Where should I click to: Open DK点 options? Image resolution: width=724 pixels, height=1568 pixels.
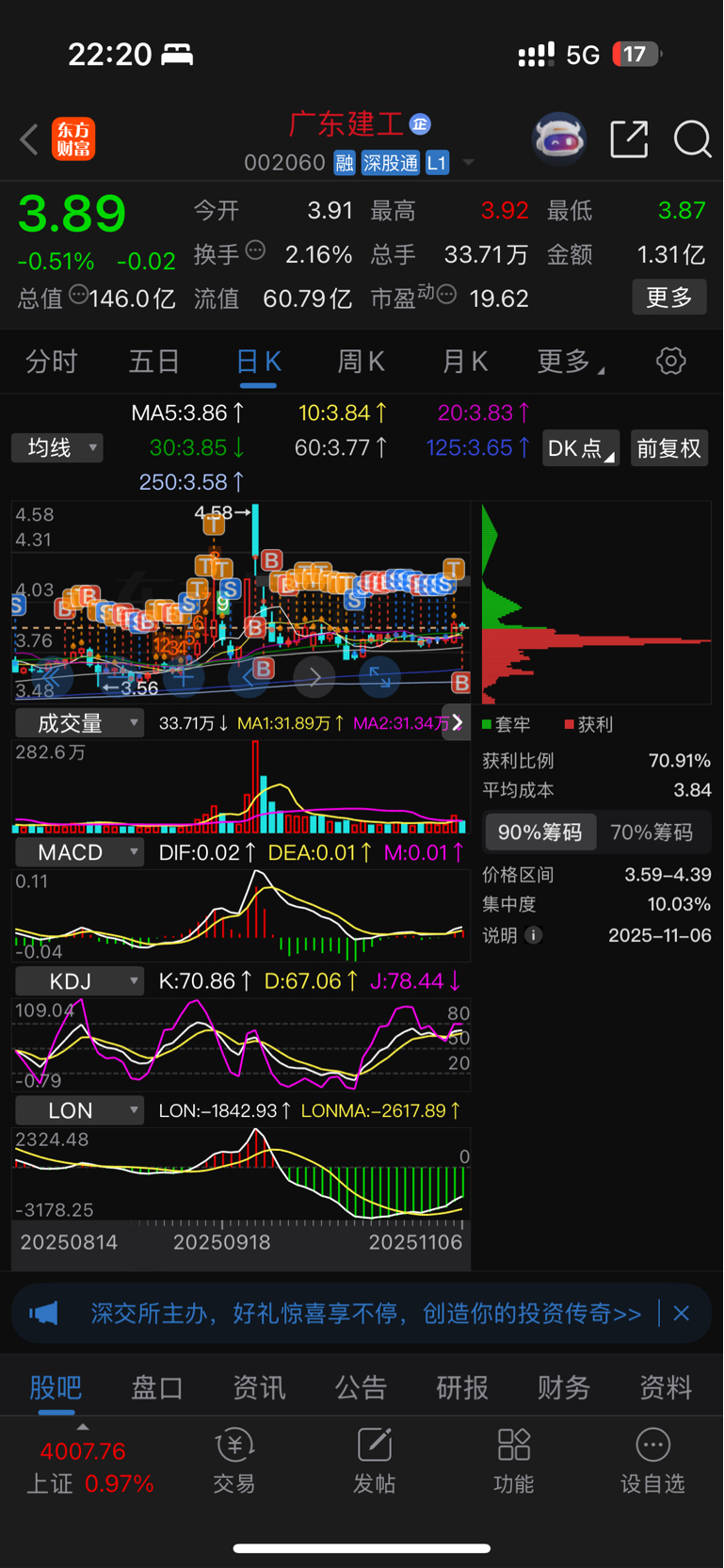(x=581, y=448)
